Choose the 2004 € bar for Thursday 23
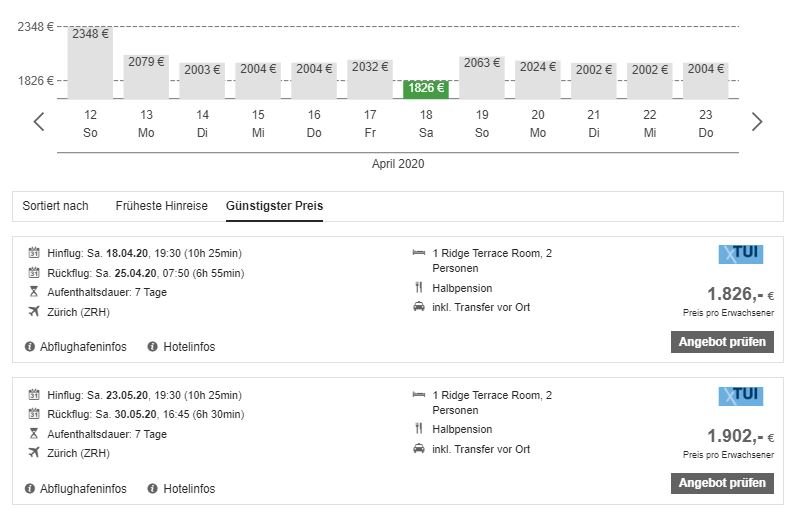The width and height of the screenshot is (798, 512). point(706,80)
